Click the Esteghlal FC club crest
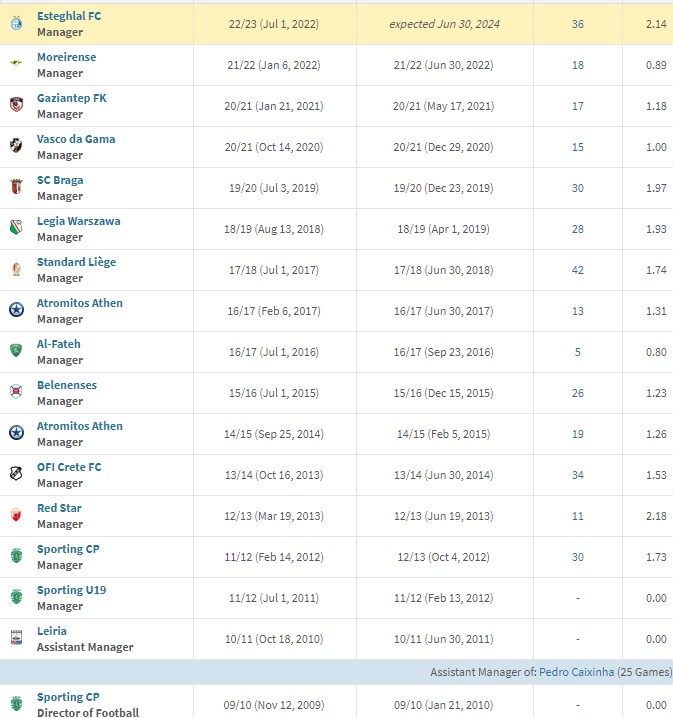 (16, 23)
